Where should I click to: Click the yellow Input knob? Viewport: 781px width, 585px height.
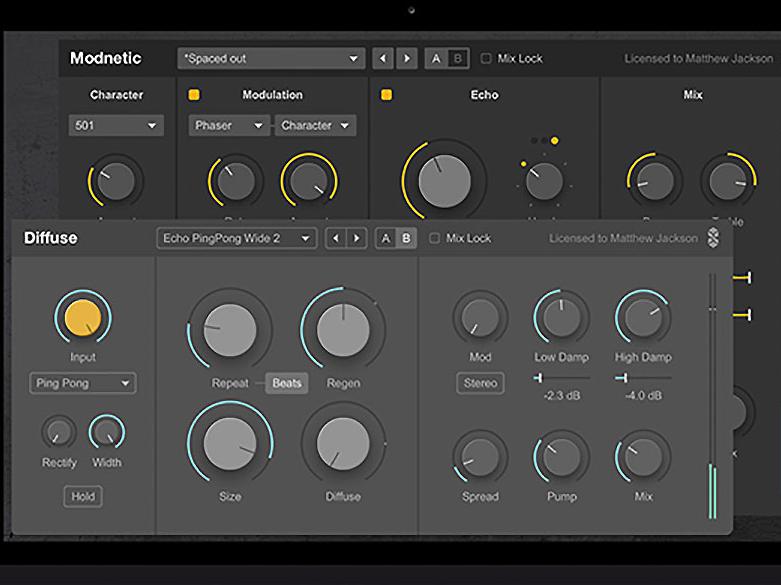click(83, 317)
